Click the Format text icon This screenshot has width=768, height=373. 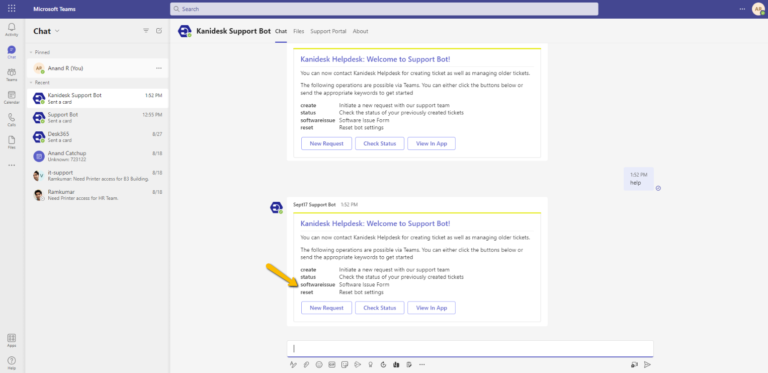tap(293, 364)
